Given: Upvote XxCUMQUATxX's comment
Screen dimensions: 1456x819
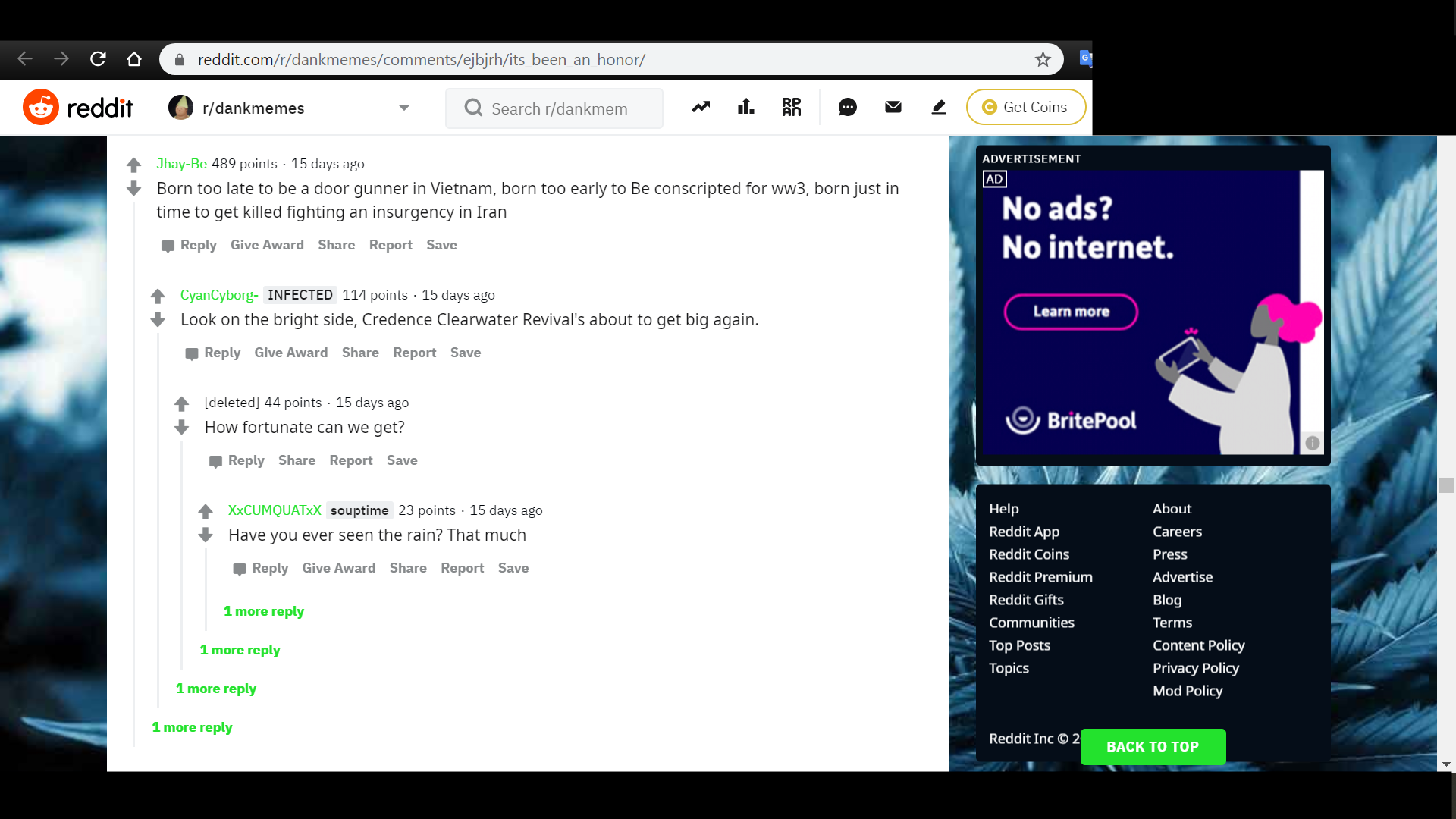Looking at the screenshot, I should (x=206, y=511).
